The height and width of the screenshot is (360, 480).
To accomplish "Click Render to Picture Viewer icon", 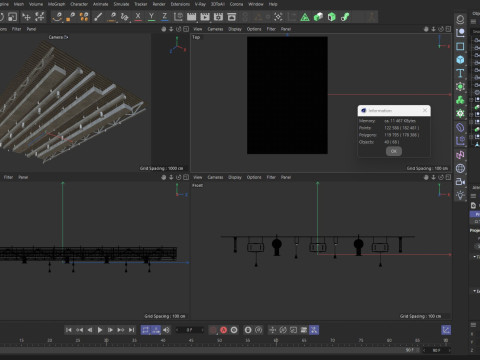I will (205, 17).
